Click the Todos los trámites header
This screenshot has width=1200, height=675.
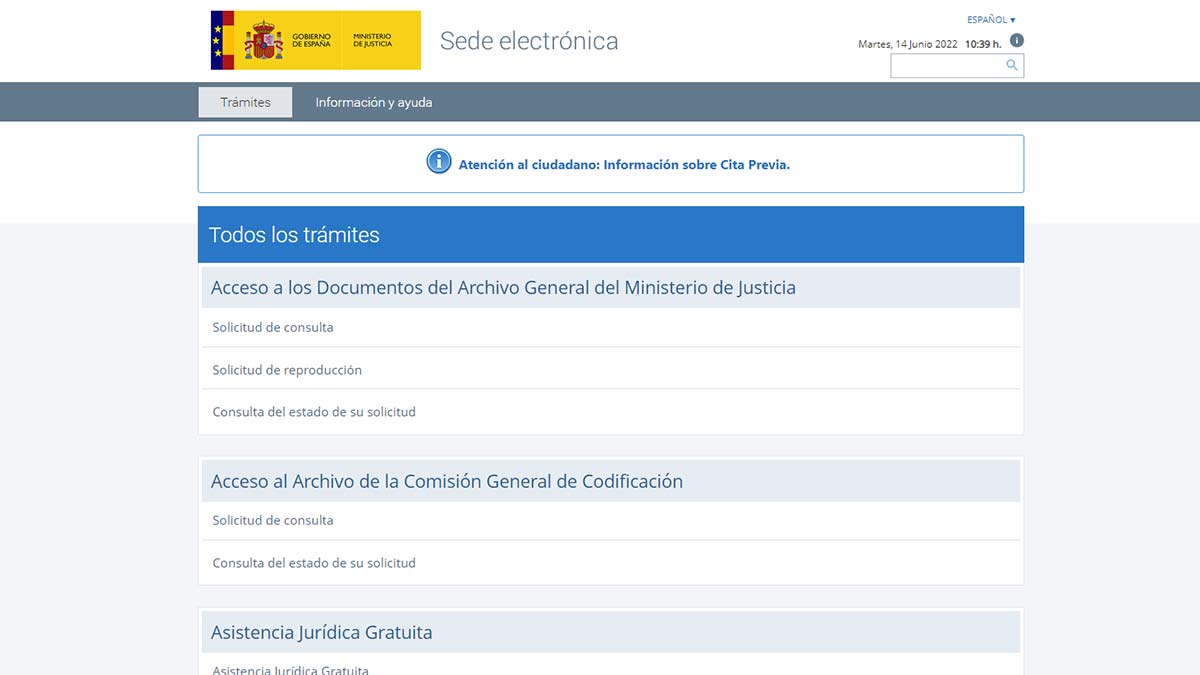click(x=294, y=234)
